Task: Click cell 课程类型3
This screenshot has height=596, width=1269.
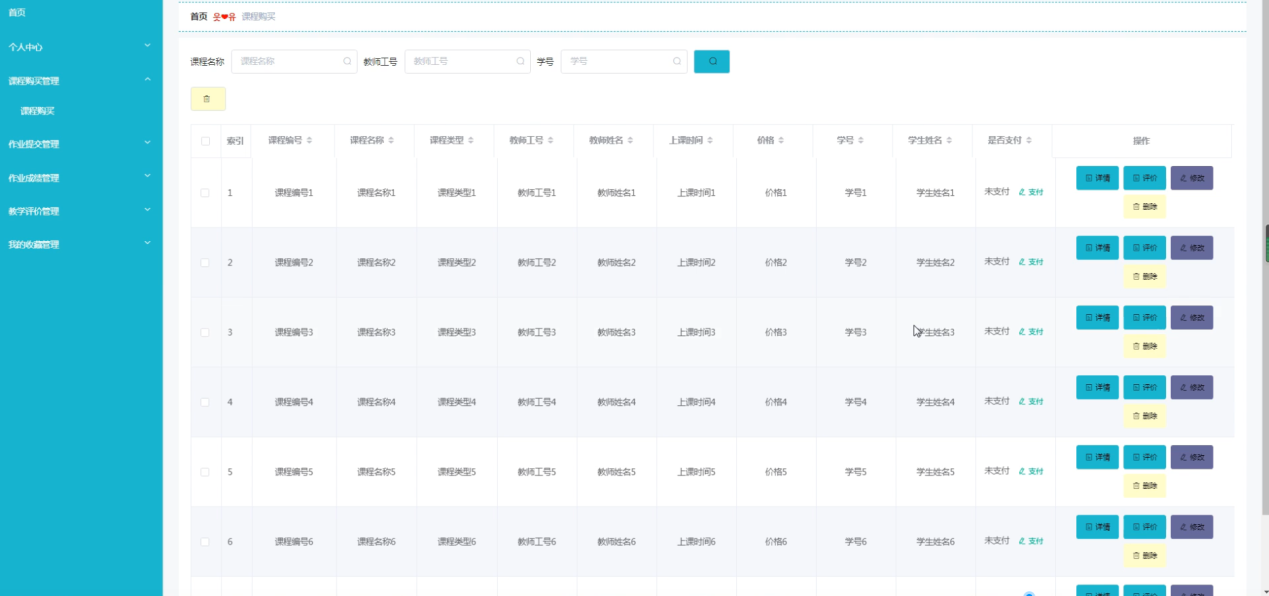Action: [x=456, y=332]
